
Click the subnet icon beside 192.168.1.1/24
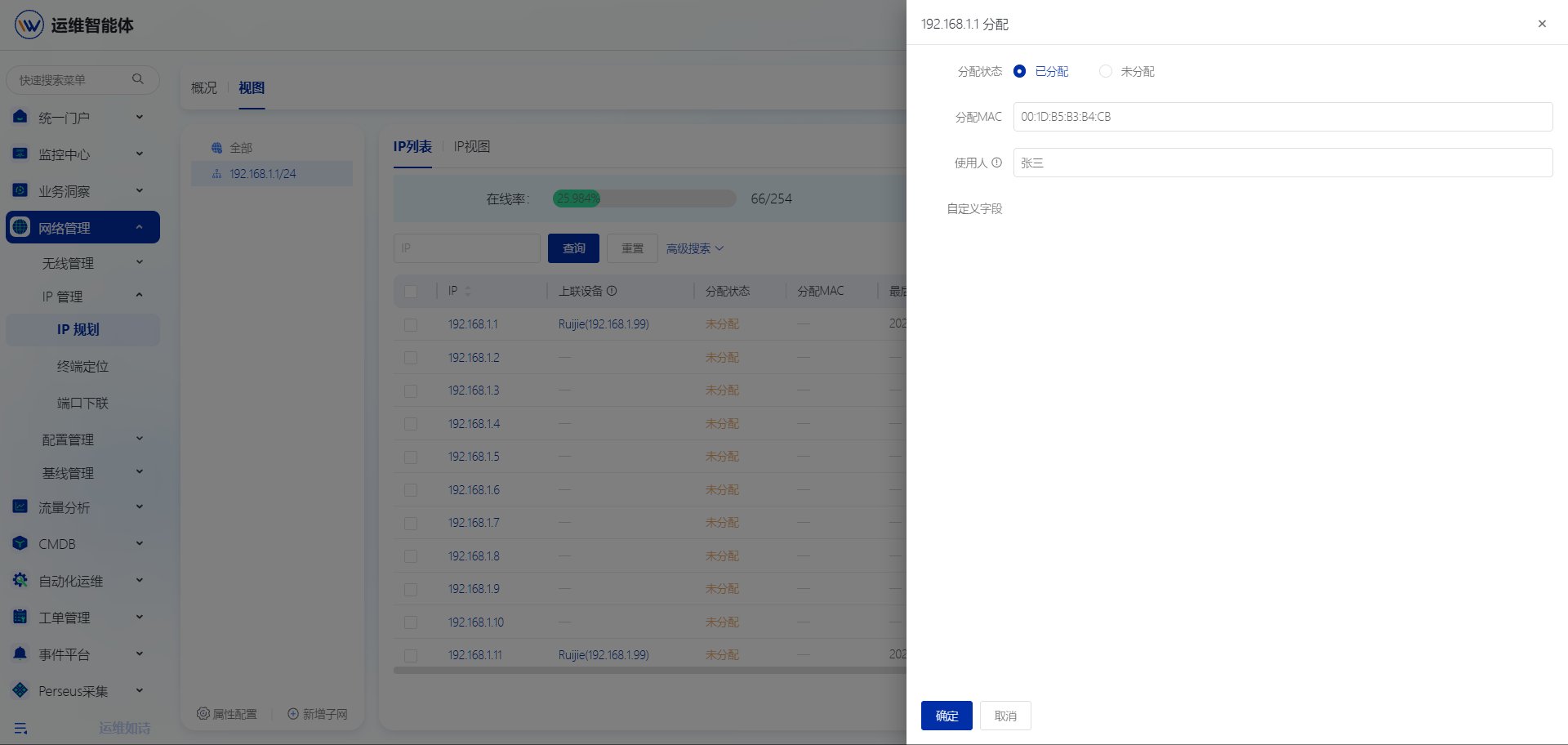click(x=216, y=174)
